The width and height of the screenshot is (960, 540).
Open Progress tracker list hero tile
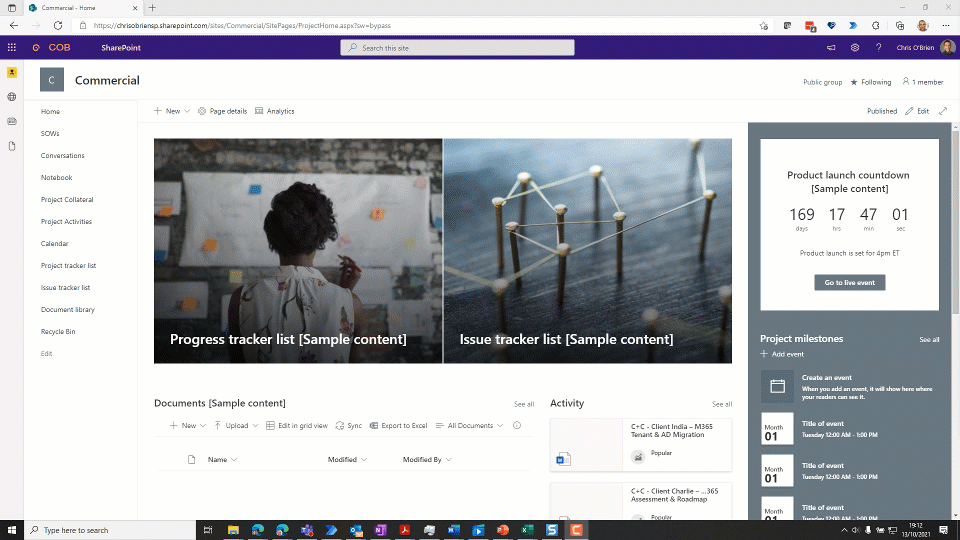click(x=298, y=251)
